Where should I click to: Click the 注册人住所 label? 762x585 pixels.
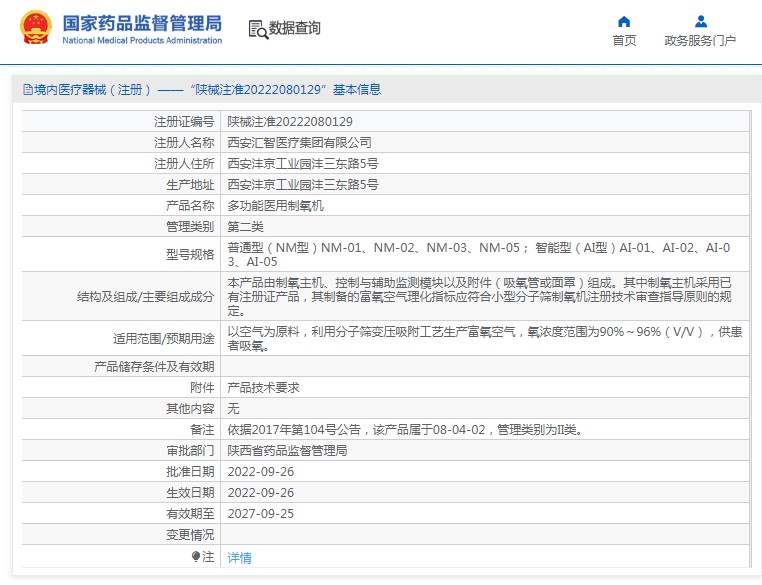point(184,163)
